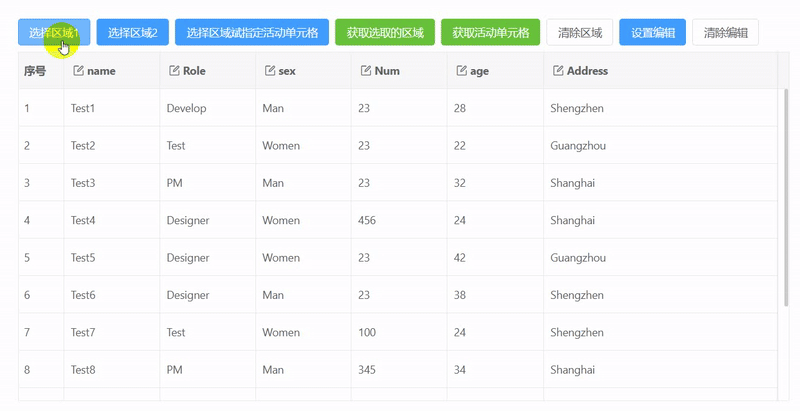This screenshot has height=411, width=800.
Task: Select the PM cell in Test3 row
Action: click(x=208, y=183)
